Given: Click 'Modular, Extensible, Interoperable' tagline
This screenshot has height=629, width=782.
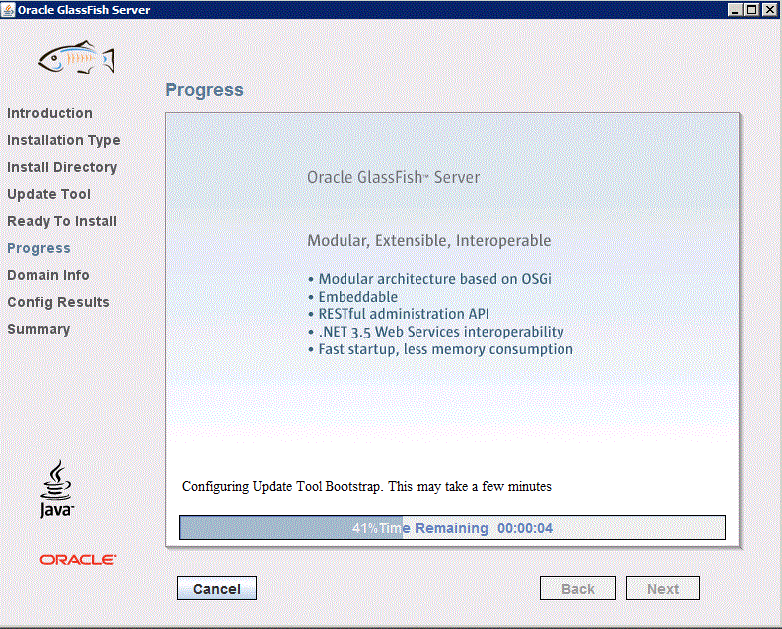Looking at the screenshot, I should click(429, 240).
